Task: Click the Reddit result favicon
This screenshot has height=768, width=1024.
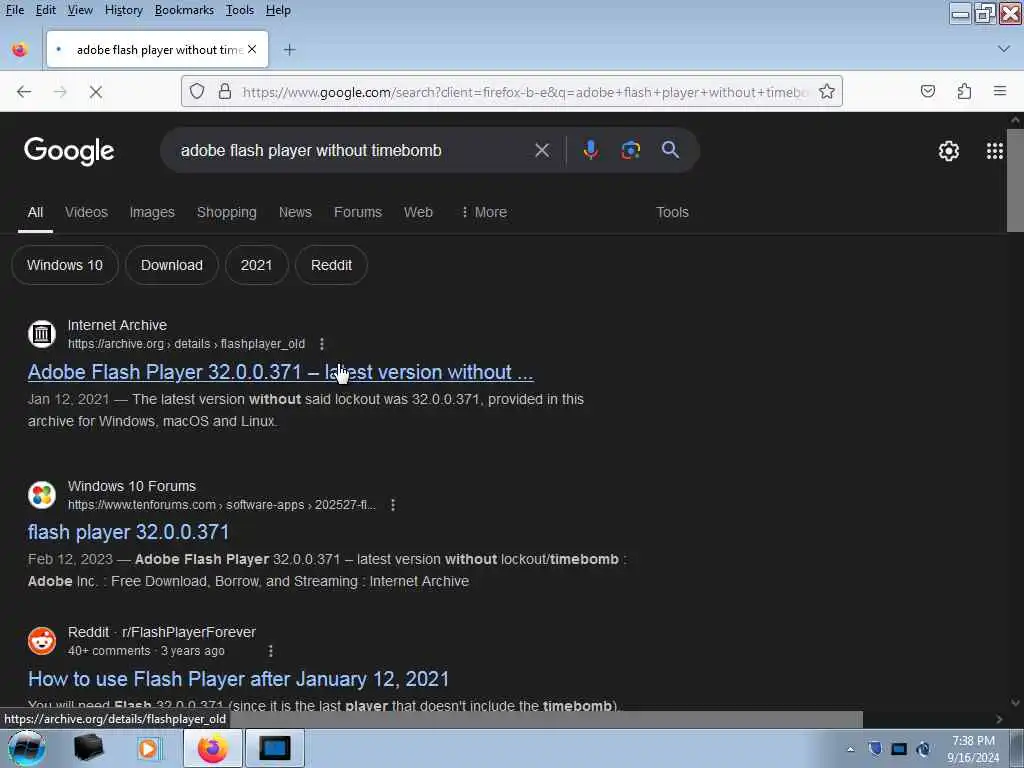Action: [42, 641]
